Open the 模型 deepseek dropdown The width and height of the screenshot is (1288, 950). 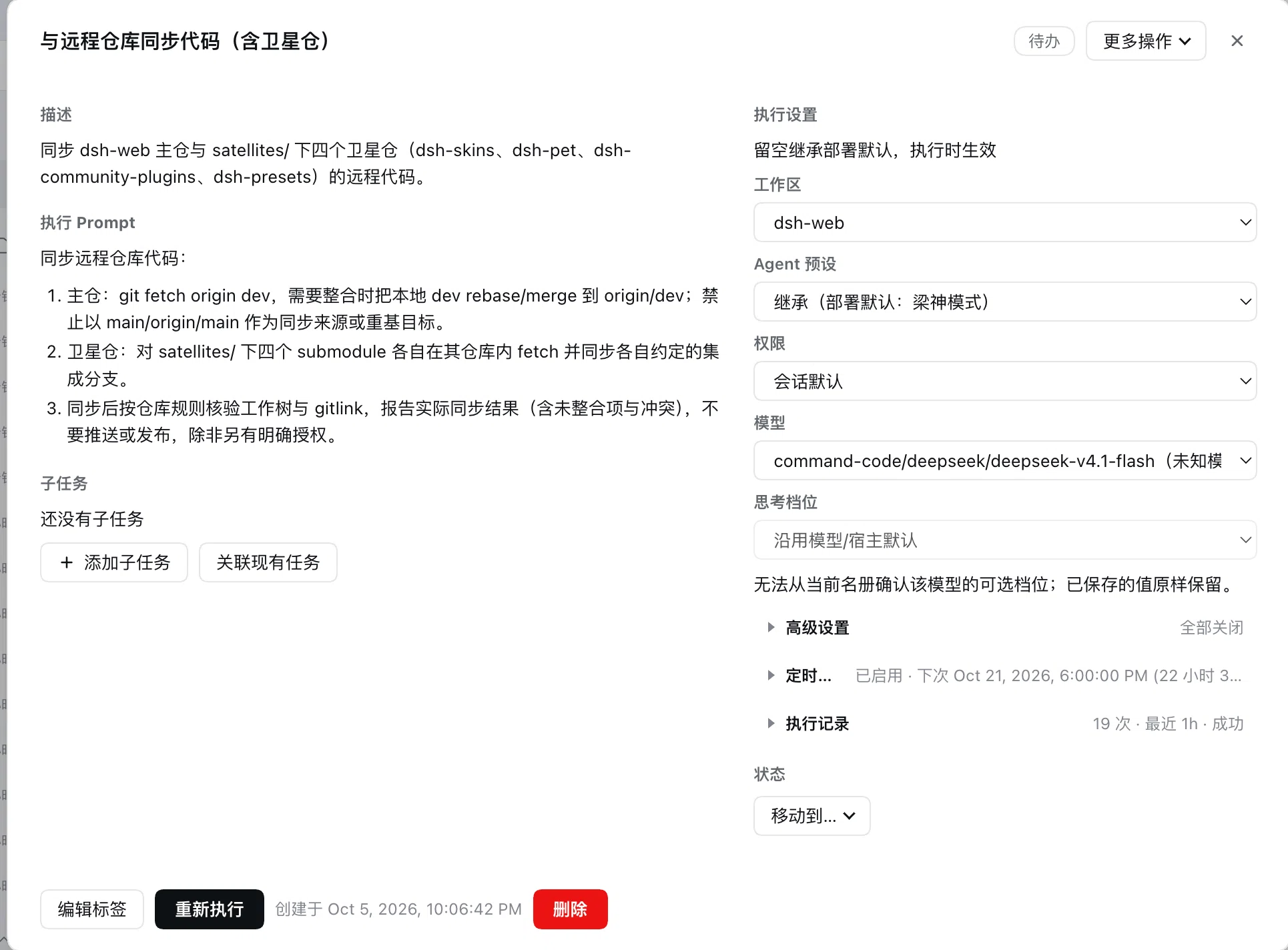pyautogui.click(x=1004, y=460)
